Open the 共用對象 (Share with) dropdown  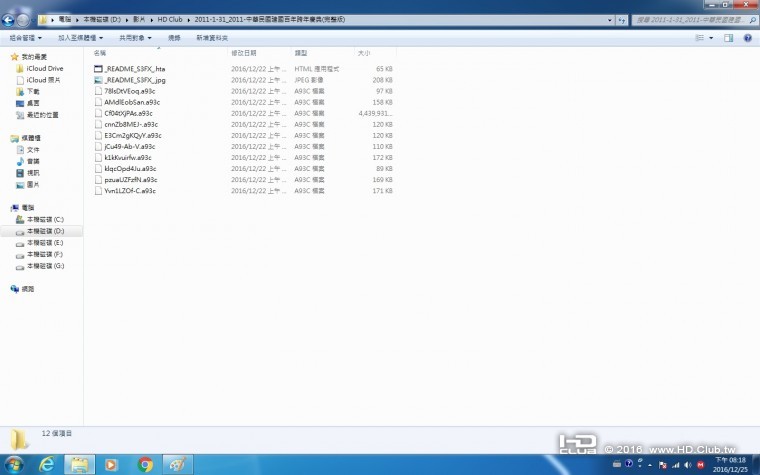[135, 38]
